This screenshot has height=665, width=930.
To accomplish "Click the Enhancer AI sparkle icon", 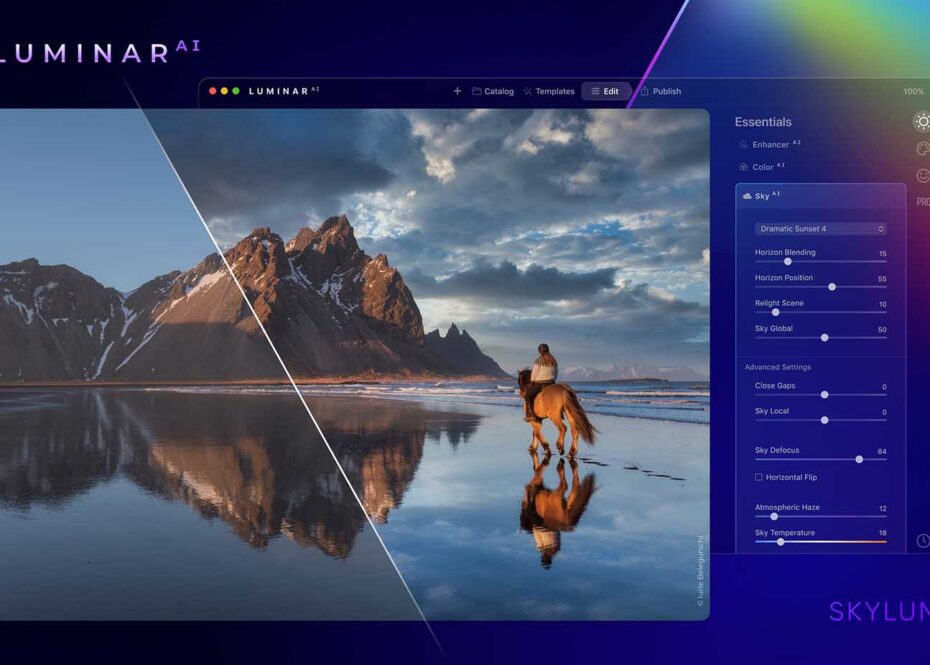I will point(743,144).
